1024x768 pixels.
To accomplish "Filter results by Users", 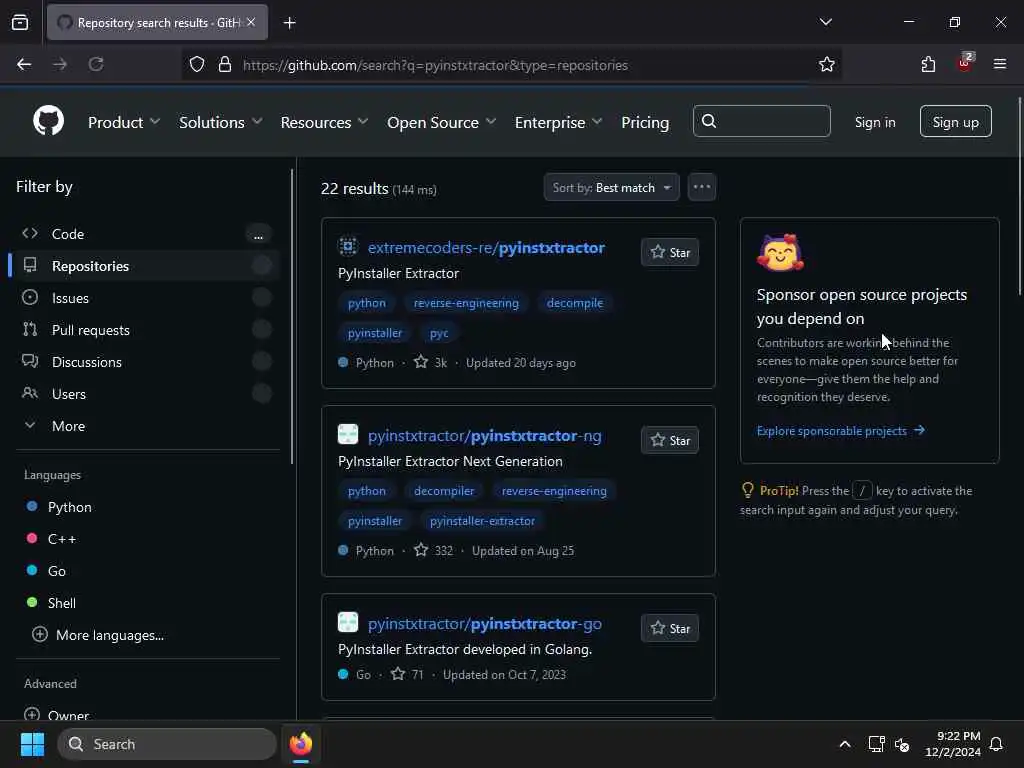I will pyautogui.click(x=145, y=394).
